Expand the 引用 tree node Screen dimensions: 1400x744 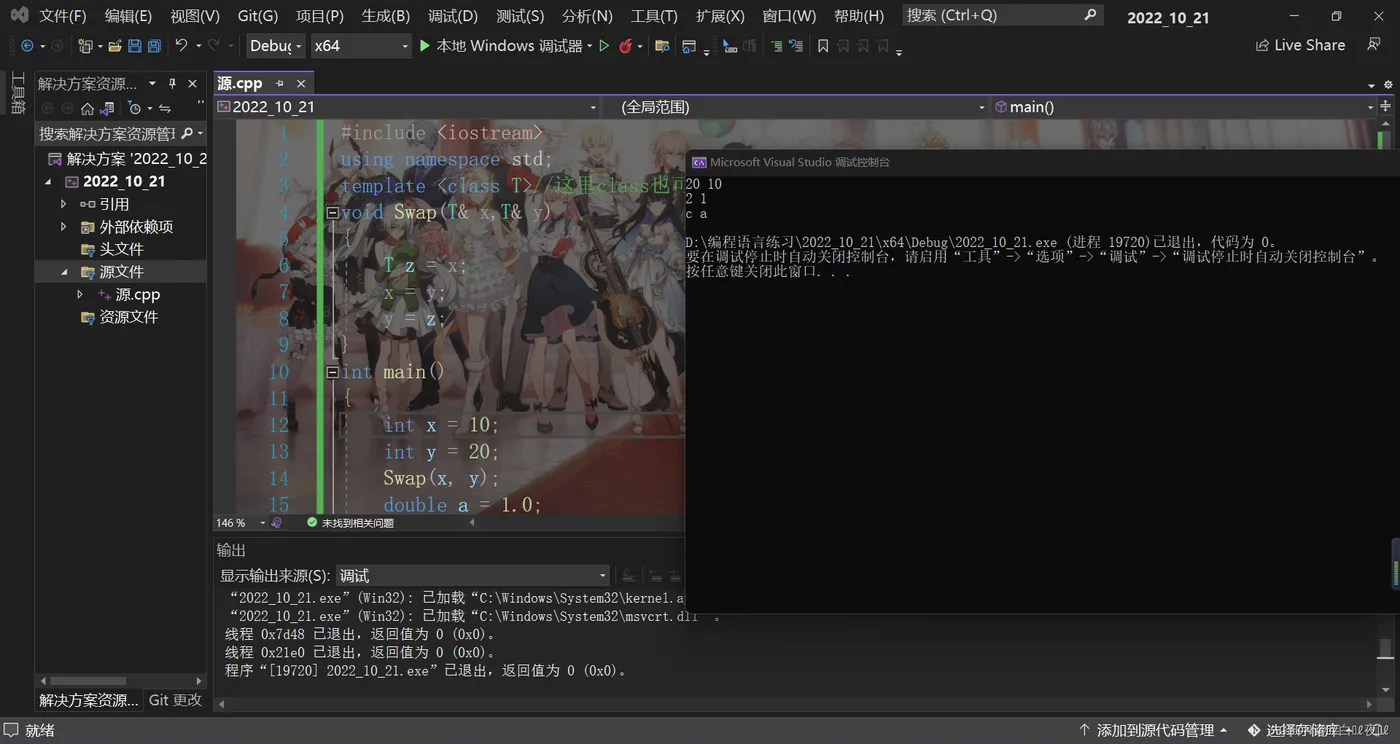coord(64,204)
